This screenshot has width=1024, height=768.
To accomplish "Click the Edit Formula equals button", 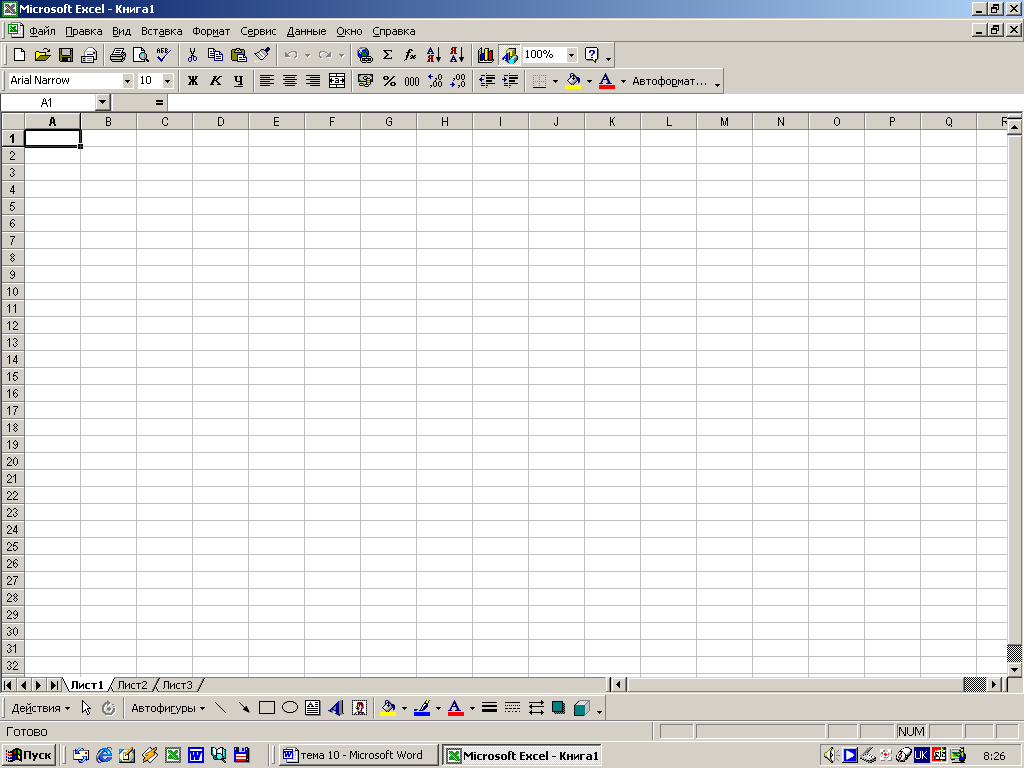I will 159,103.
